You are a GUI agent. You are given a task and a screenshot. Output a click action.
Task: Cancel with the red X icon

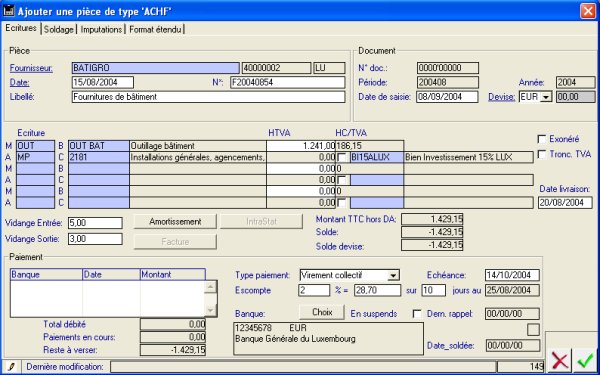[560, 361]
